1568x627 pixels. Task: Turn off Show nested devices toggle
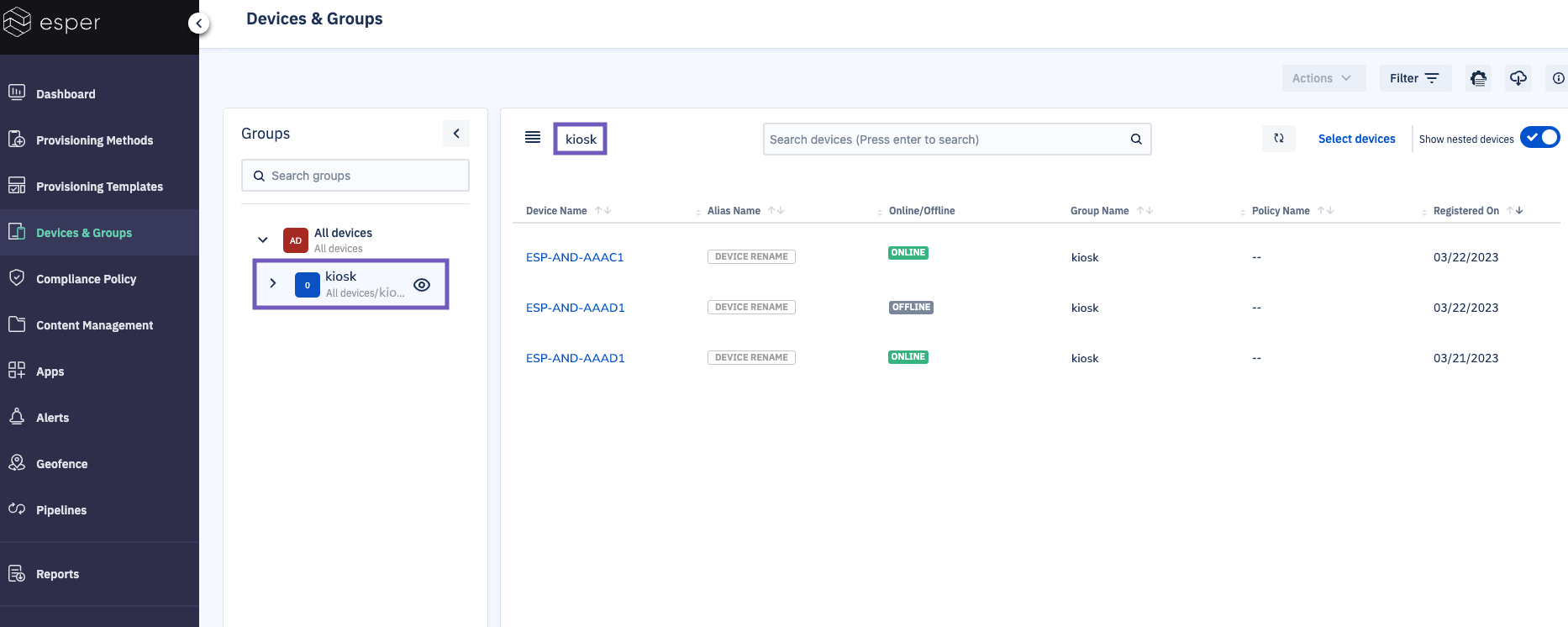tap(1539, 138)
